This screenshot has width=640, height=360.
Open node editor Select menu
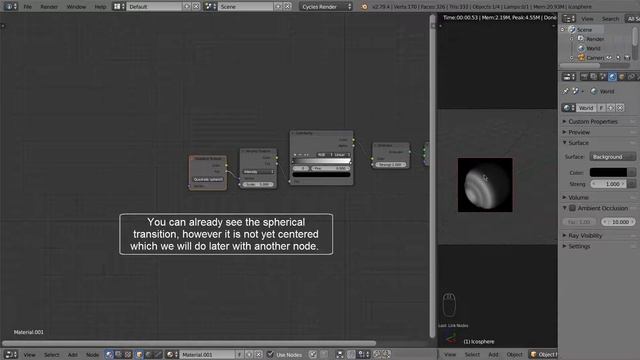51,355
